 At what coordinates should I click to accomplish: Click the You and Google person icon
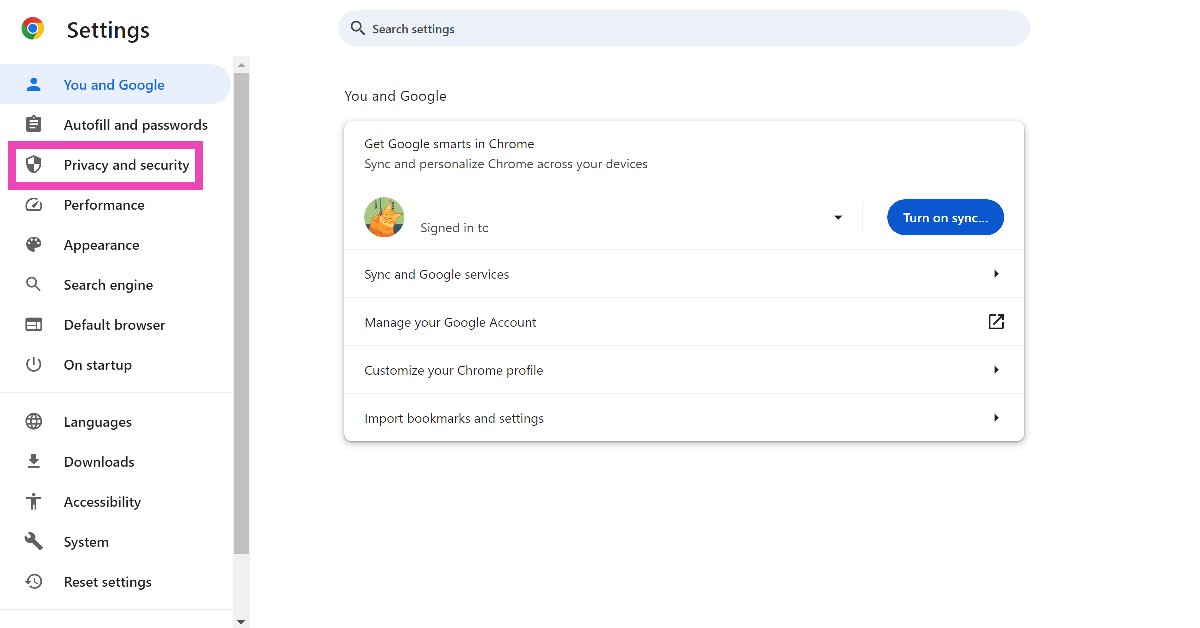34,85
